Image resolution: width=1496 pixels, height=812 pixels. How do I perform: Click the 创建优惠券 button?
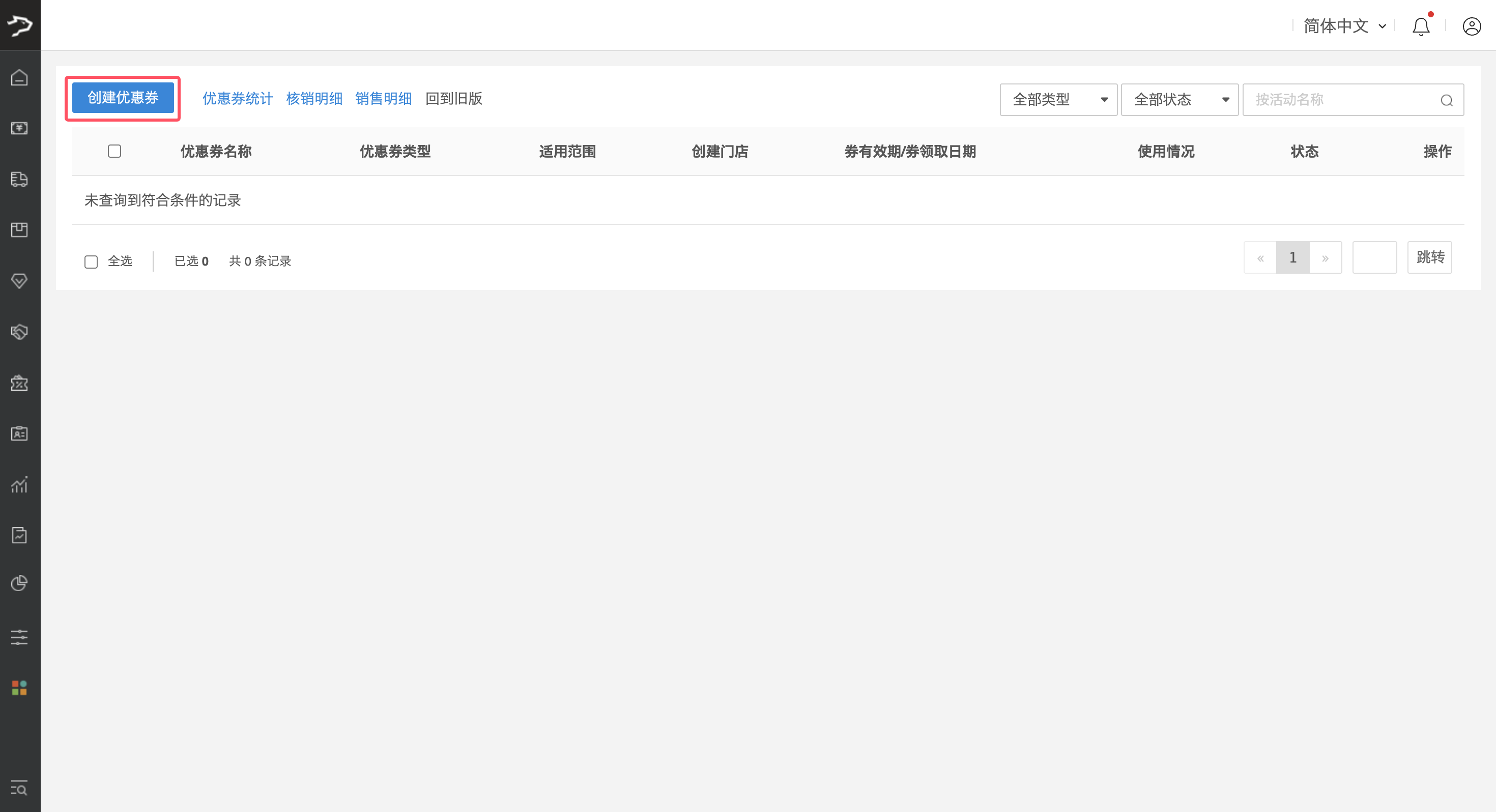[x=123, y=98]
